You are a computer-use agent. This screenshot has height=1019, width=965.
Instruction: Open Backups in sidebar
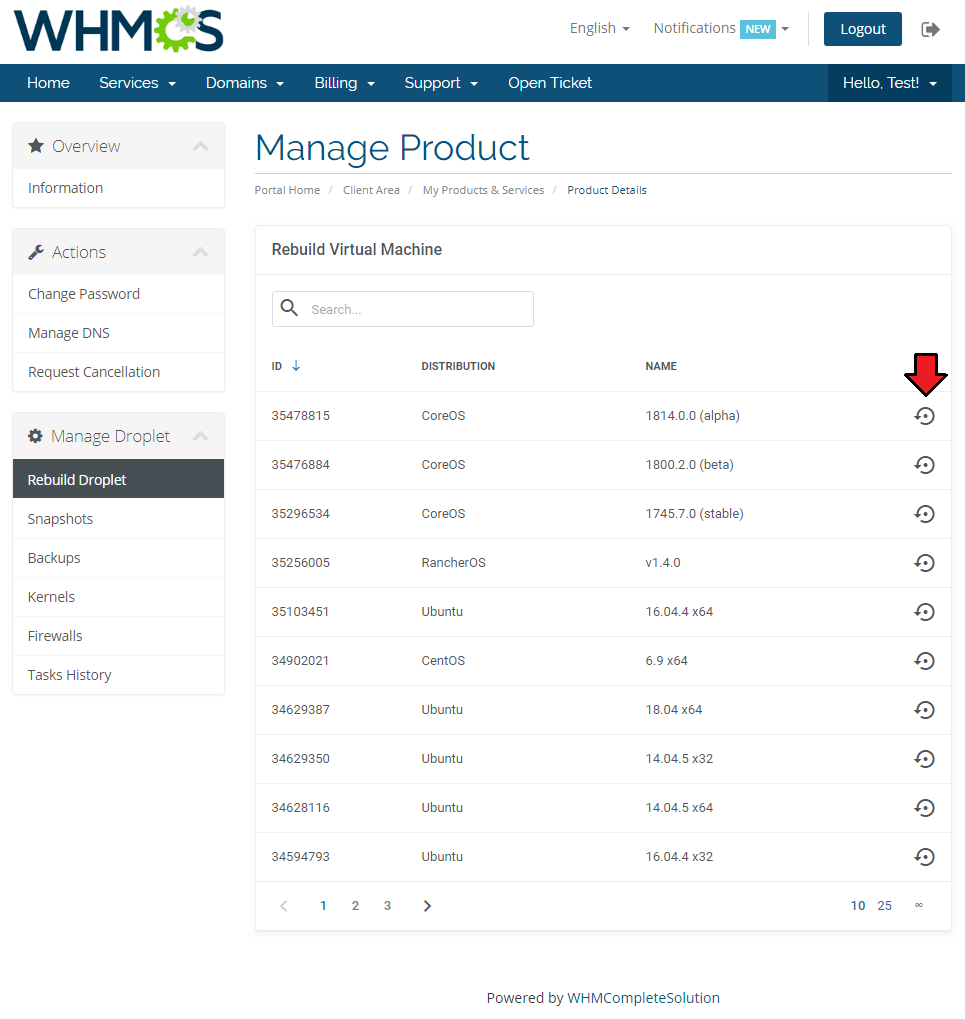pos(118,558)
